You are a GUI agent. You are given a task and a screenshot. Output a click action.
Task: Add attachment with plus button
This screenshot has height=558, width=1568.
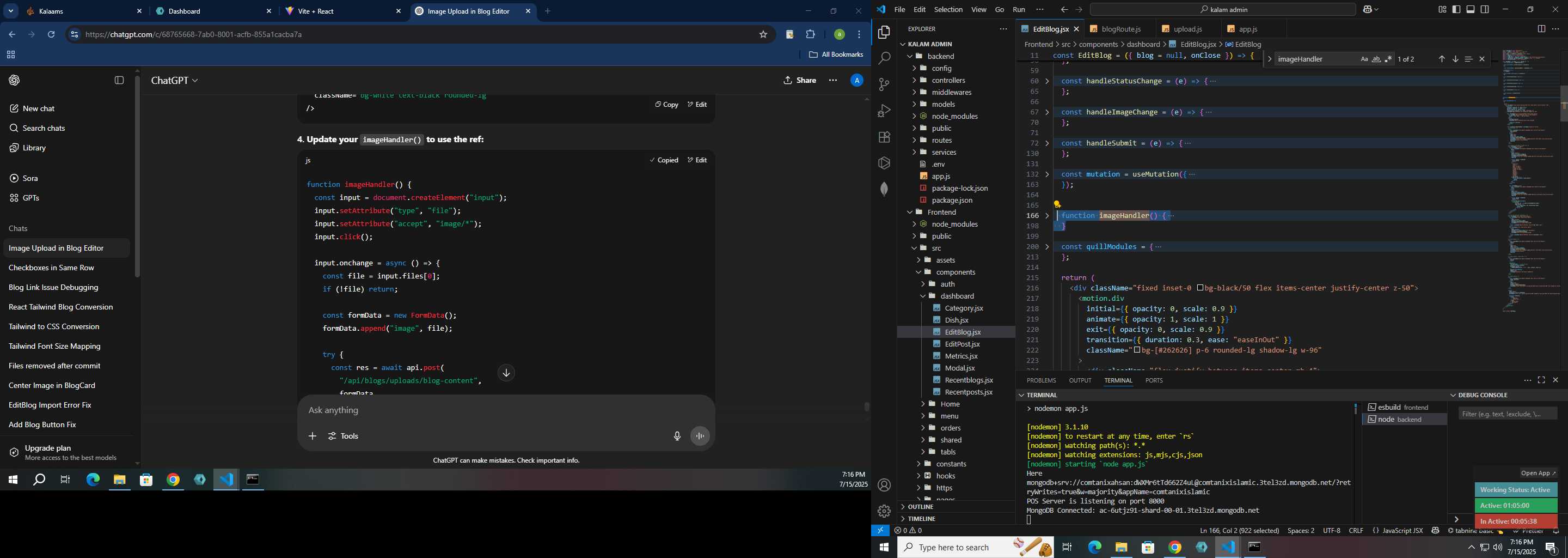(x=313, y=436)
